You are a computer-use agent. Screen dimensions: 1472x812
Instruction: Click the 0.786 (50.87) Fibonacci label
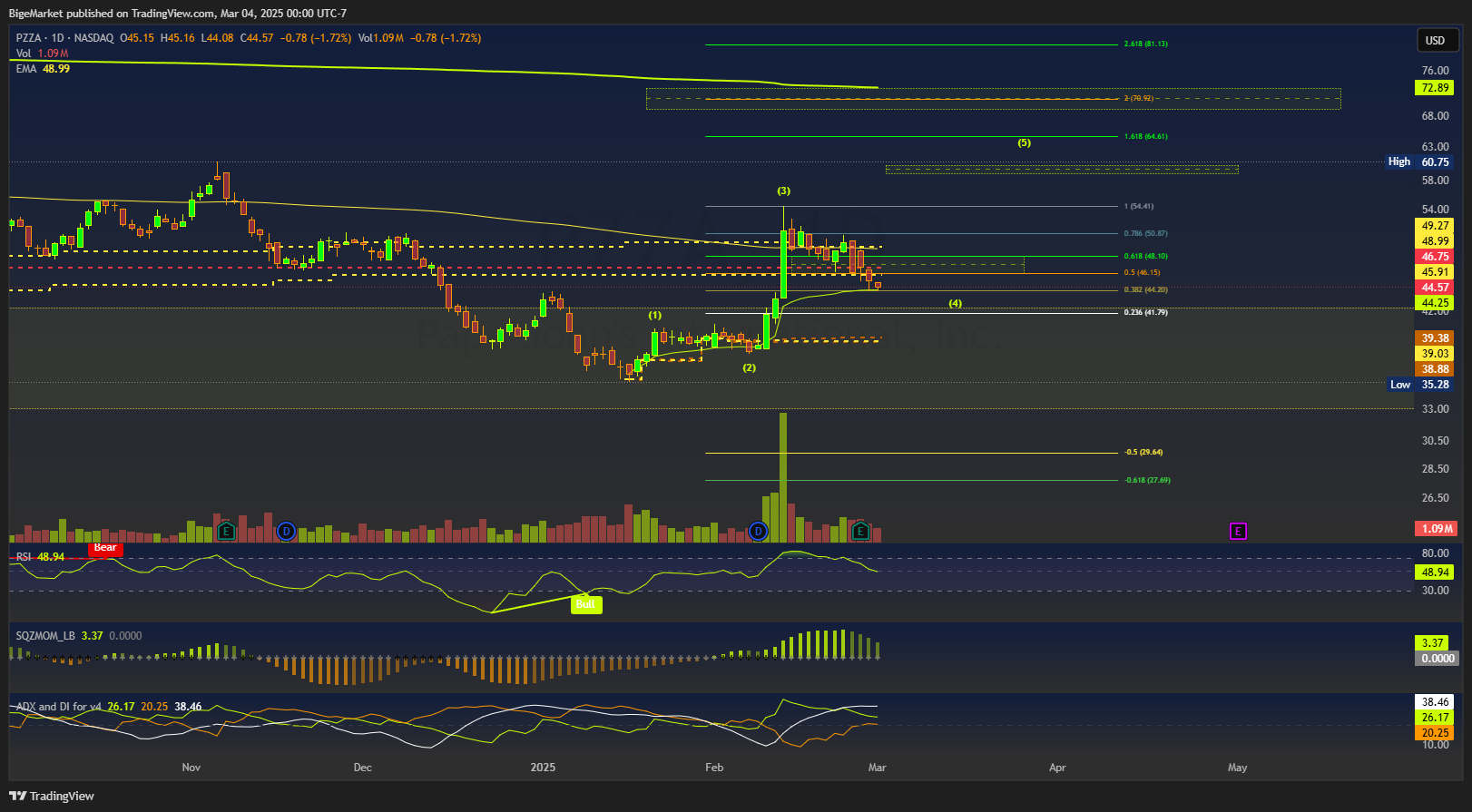point(1145,233)
